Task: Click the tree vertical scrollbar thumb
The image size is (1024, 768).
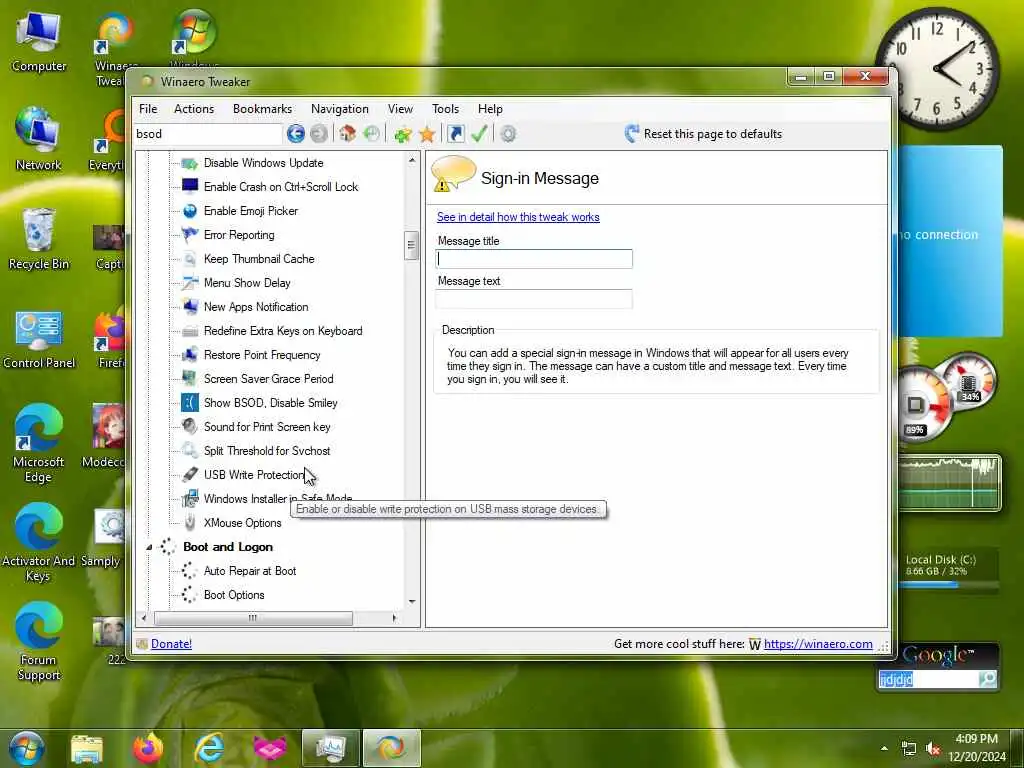Action: coord(411,246)
